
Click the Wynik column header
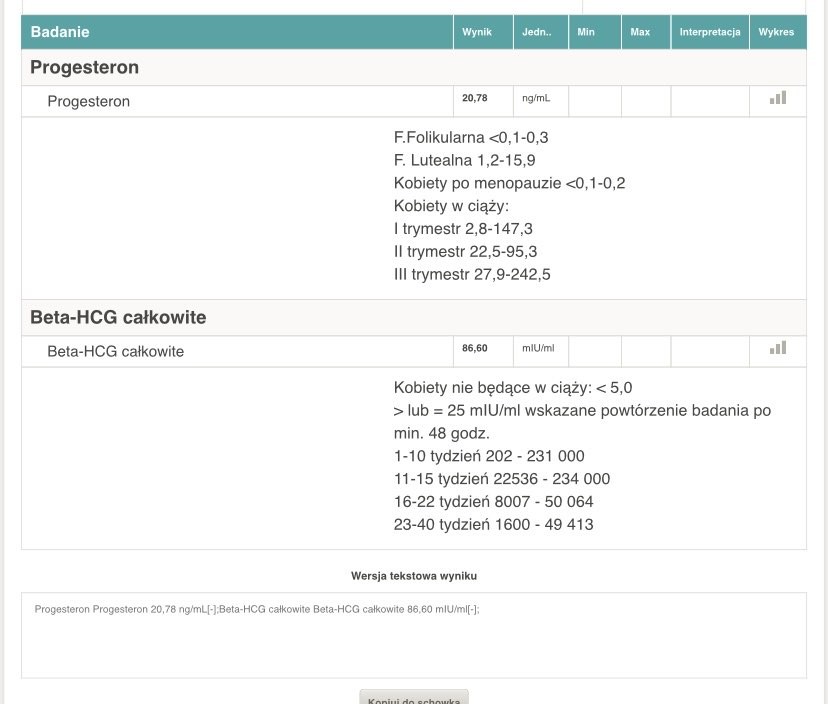pyautogui.click(x=477, y=32)
